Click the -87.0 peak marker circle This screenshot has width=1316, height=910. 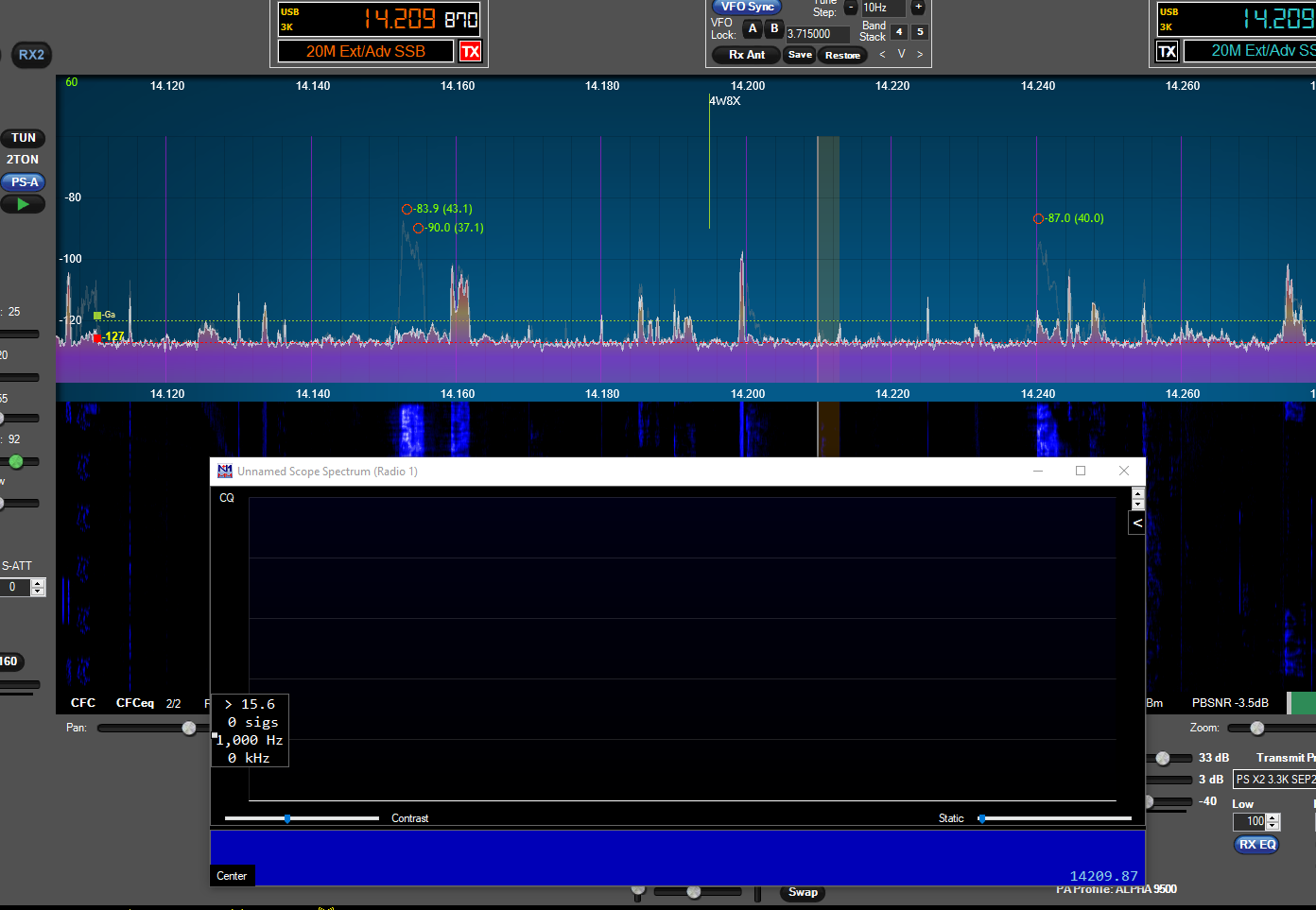coord(1038,218)
